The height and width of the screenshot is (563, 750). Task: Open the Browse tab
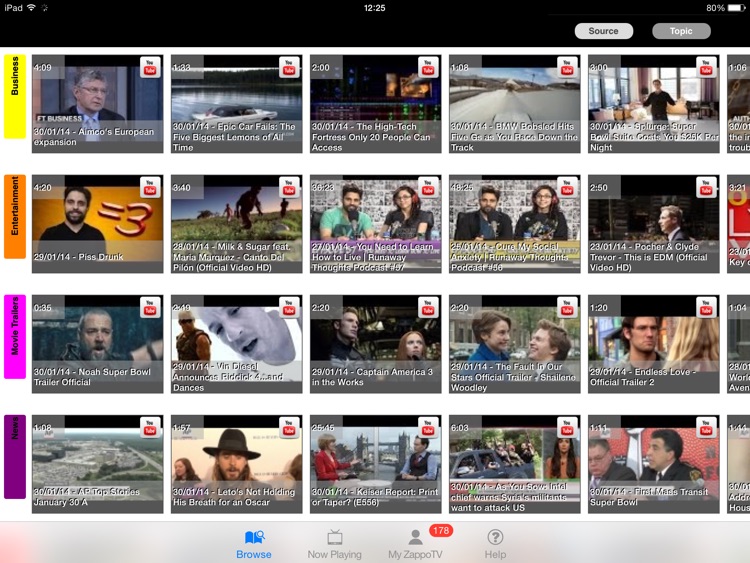pos(254,544)
